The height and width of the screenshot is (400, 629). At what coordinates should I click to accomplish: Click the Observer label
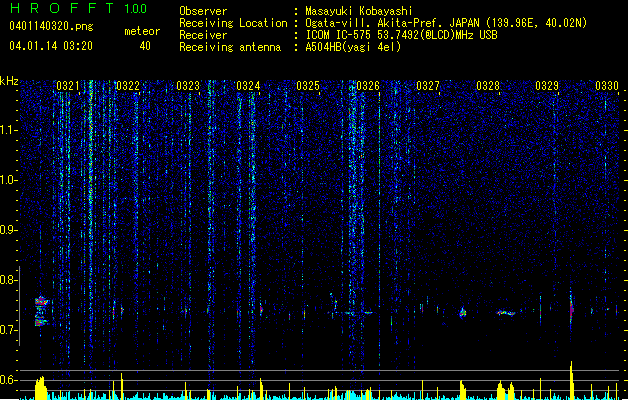pyautogui.click(x=203, y=11)
